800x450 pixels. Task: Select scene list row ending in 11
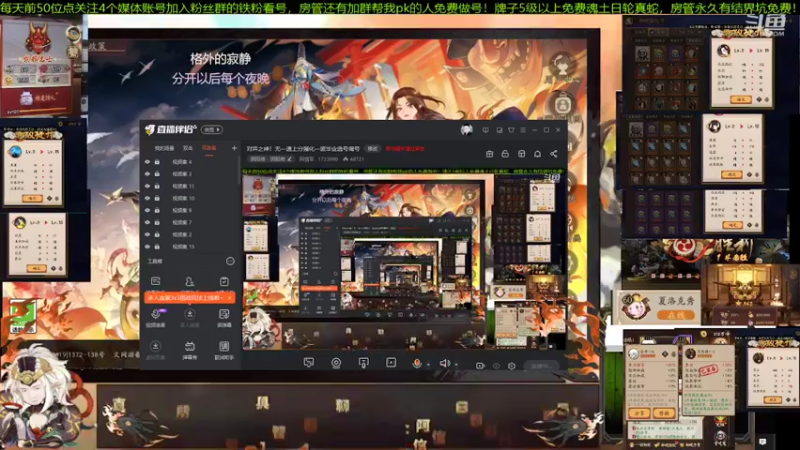point(189,186)
